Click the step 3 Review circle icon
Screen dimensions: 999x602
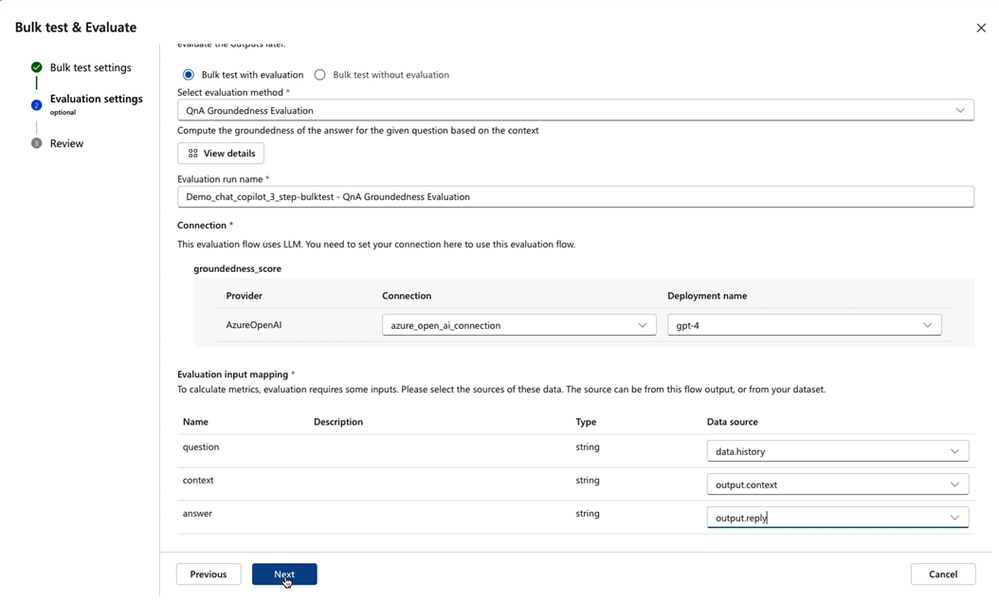(x=36, y=143)
